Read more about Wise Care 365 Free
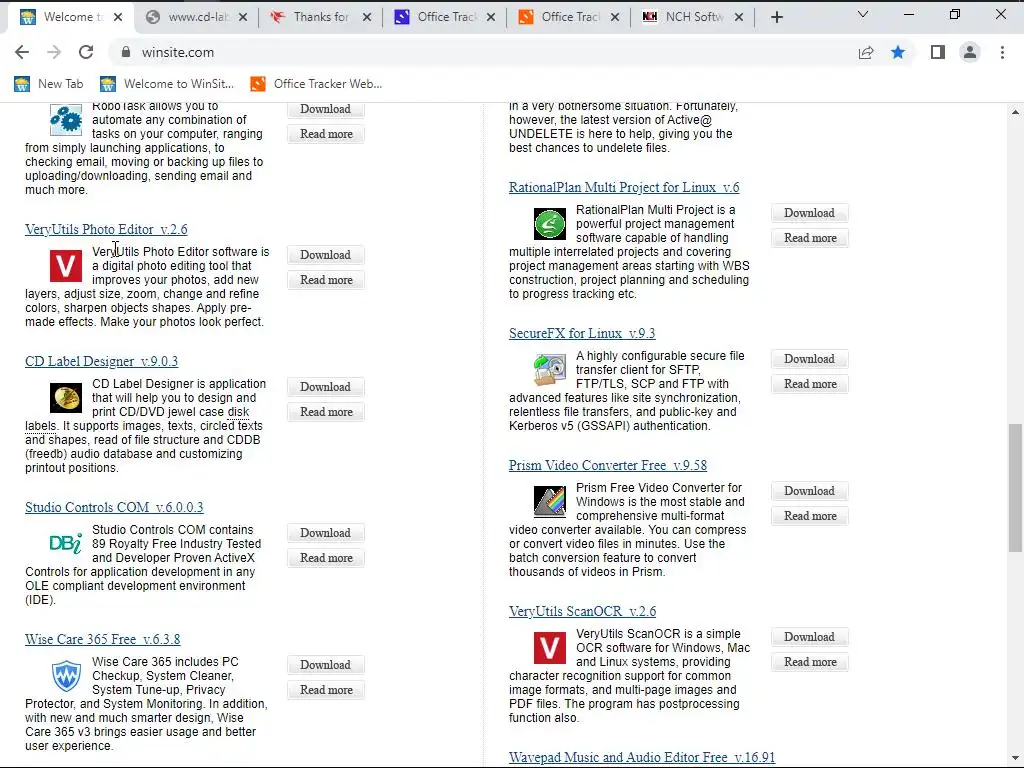The image size is (1024, 768). coord(326,690)
